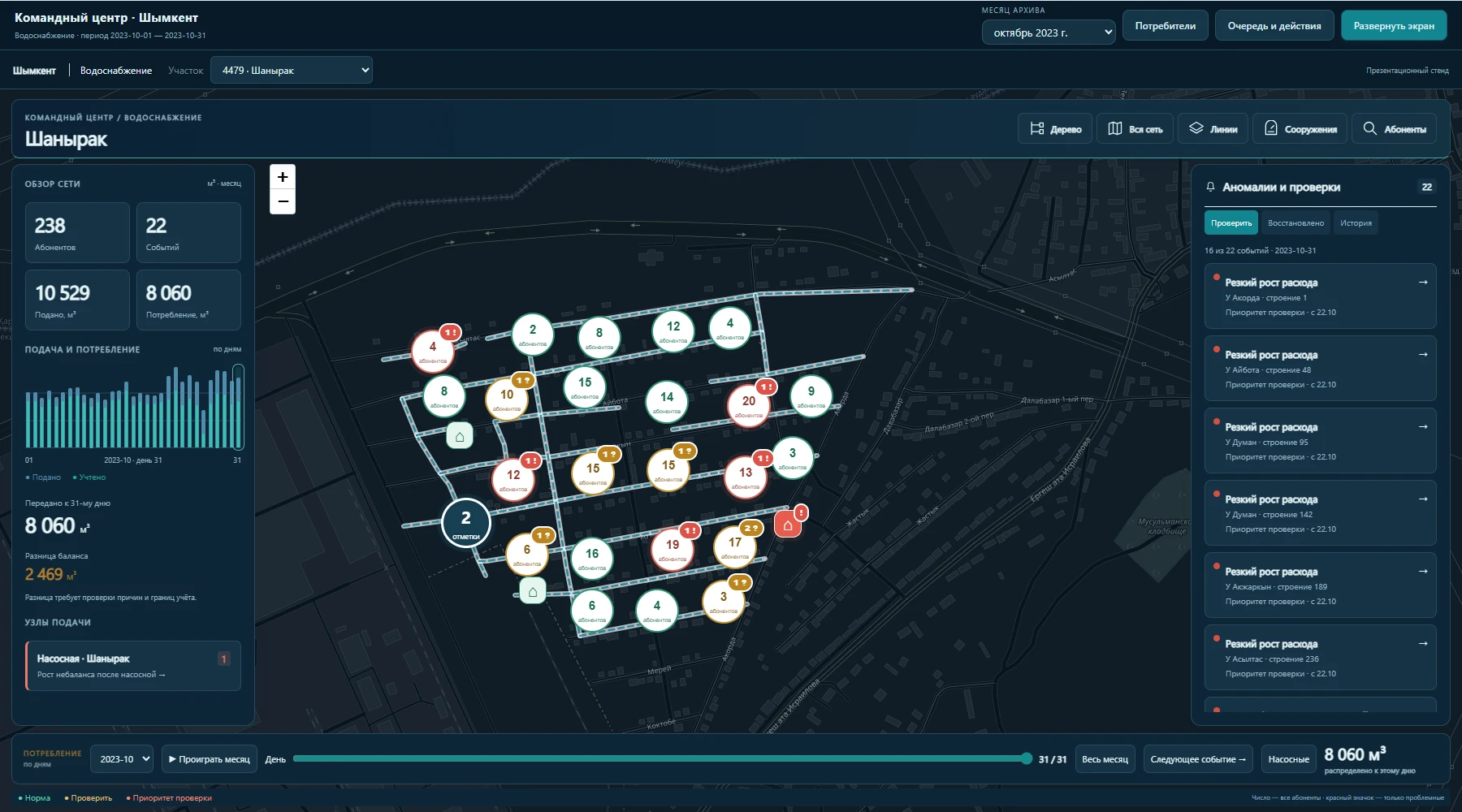Open the Абоненты search button
This screenshot has height=812, width=1462.
[1395, 129]
